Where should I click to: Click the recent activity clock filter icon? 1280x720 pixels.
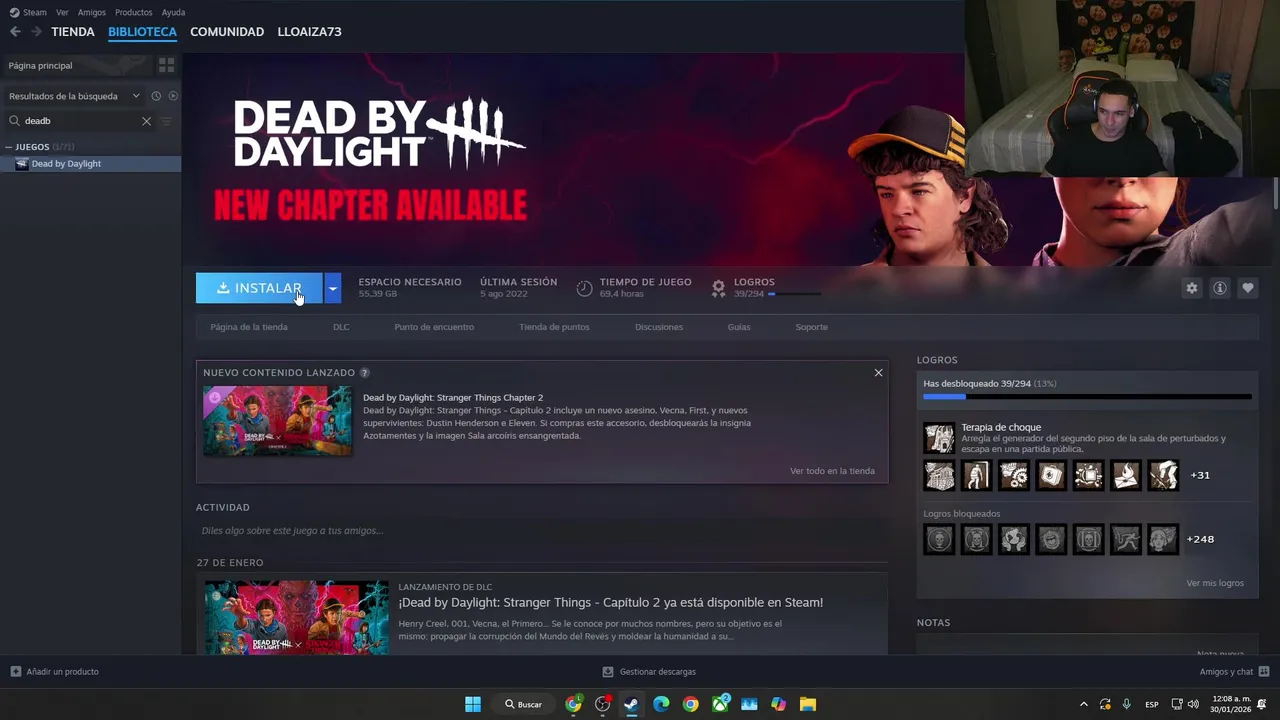(x=156, y=96)
